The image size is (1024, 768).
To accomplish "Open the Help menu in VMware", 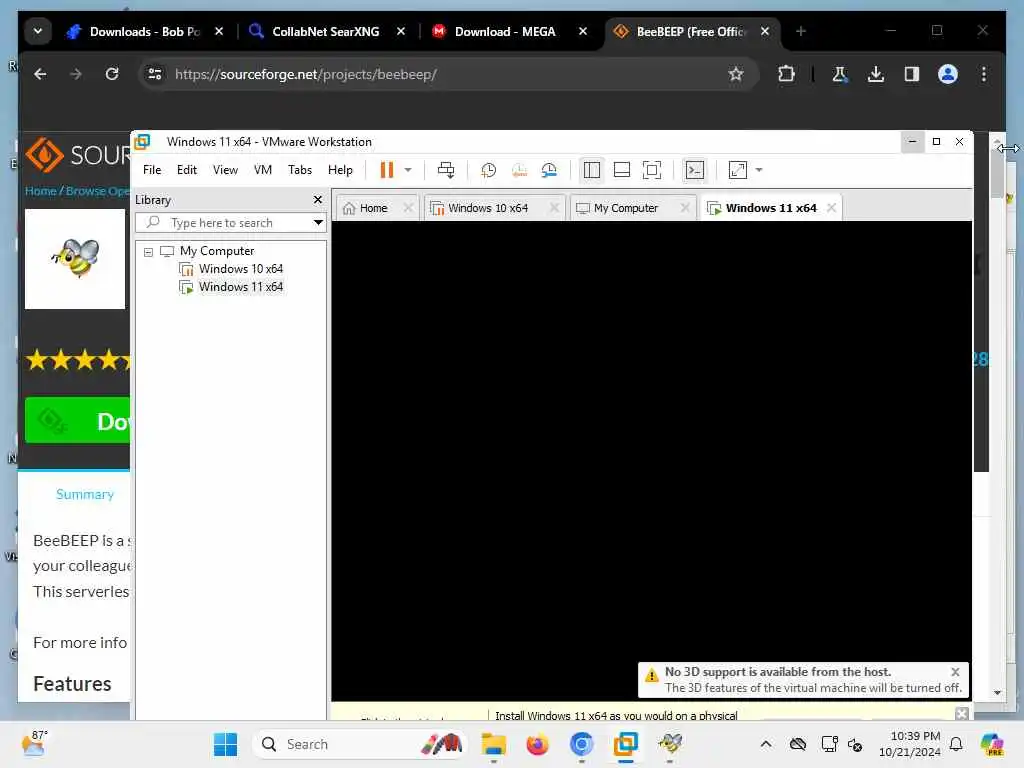I will [340, 170].
